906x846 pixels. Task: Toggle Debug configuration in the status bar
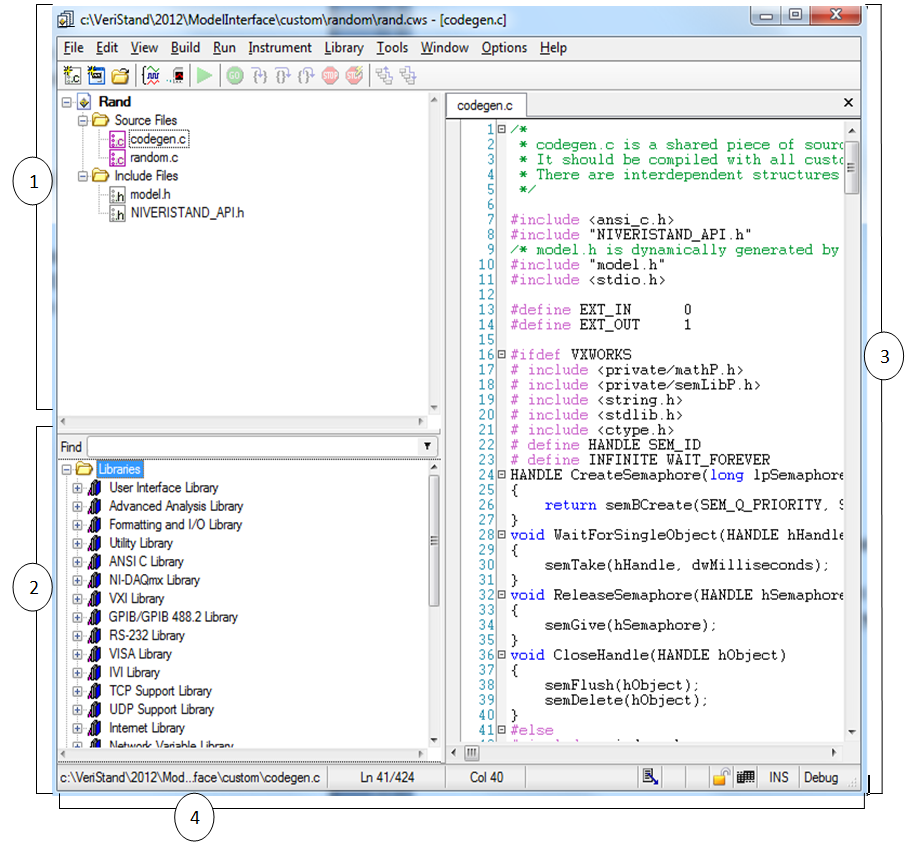pos(821,777)
